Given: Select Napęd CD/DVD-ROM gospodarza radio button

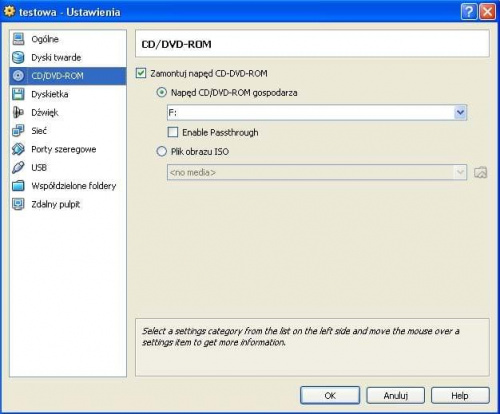Looking at the screenshot, I should coord(162,92).
